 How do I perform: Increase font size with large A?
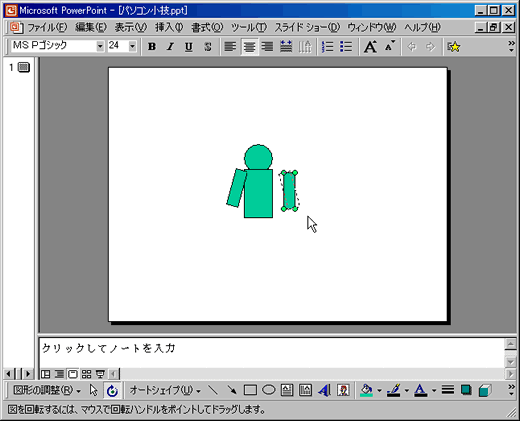point(370,47)
